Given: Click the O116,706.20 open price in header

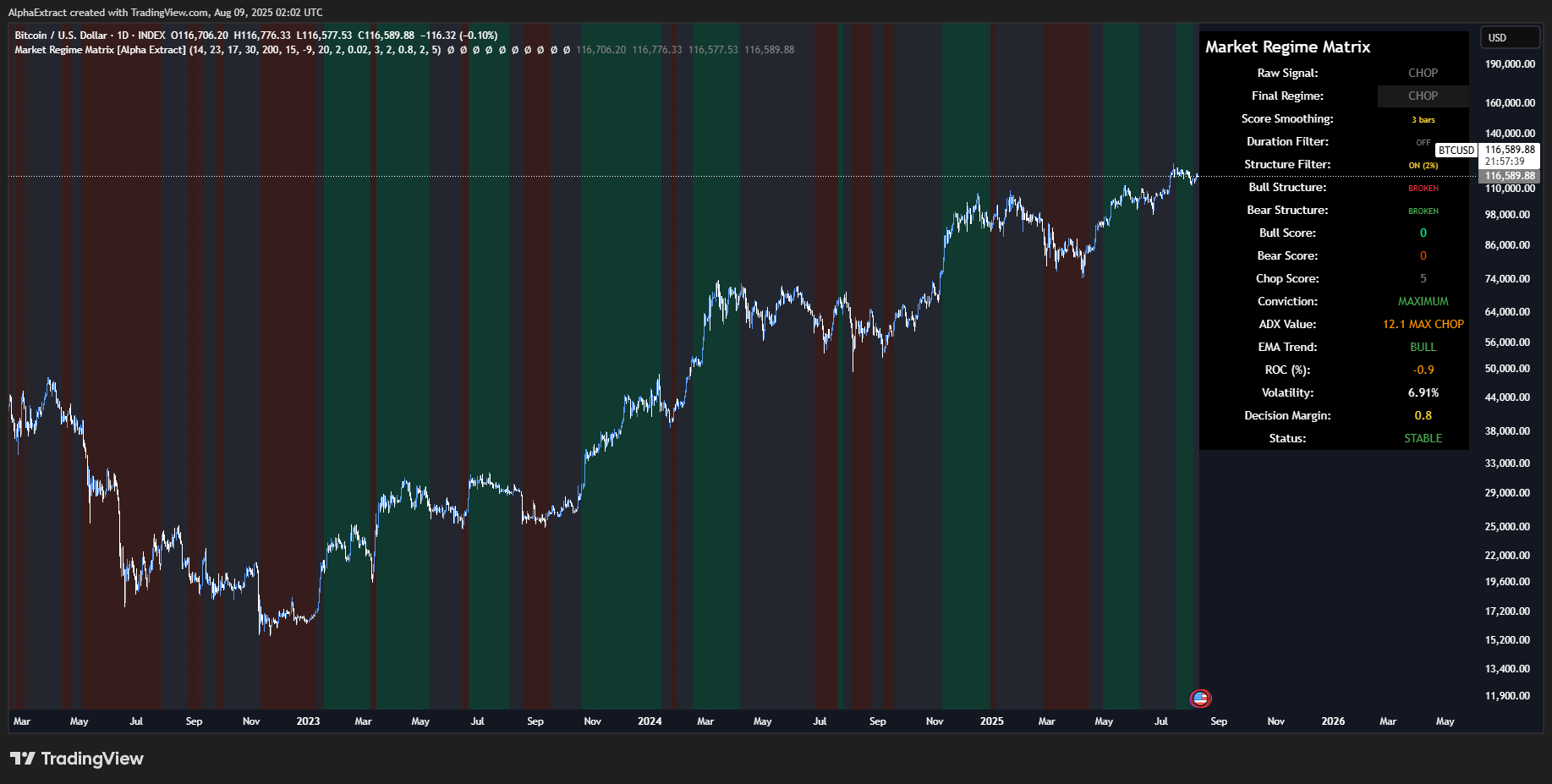Looking at the screenshot, I should (200, 36).
